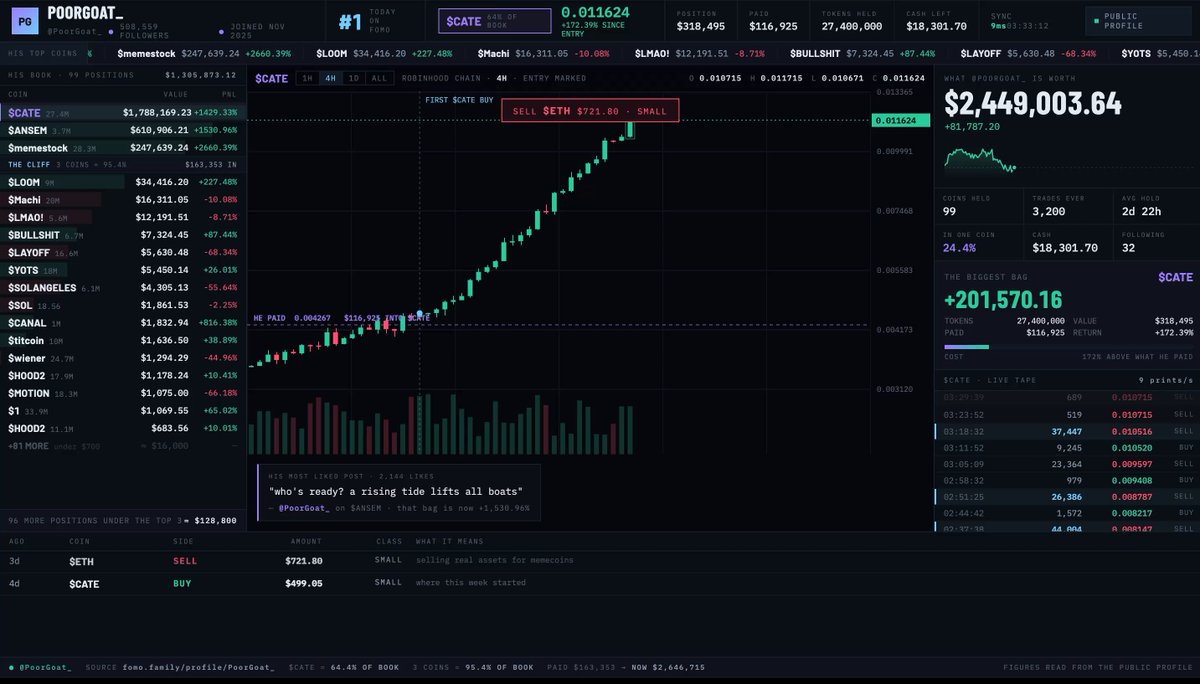
Task: Switch the chart to the 1H timeframe
Action: [x=308, y=78]
